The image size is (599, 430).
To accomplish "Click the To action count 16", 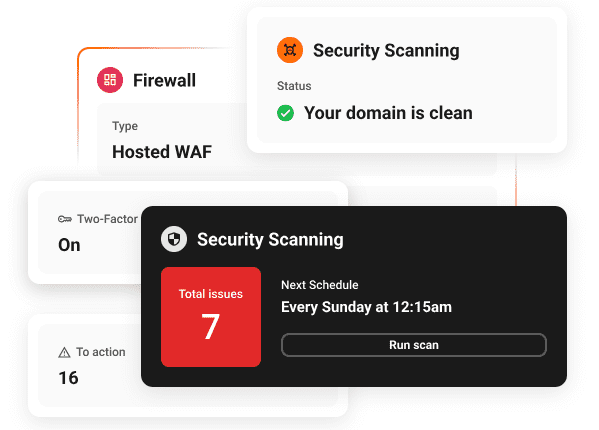I will pos(68,378).
